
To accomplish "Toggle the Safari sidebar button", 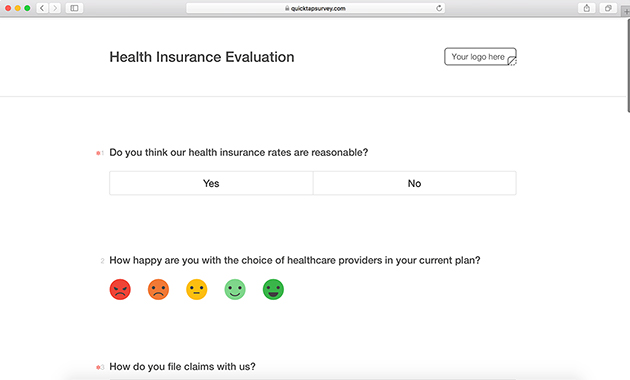I will coord(74,8).
